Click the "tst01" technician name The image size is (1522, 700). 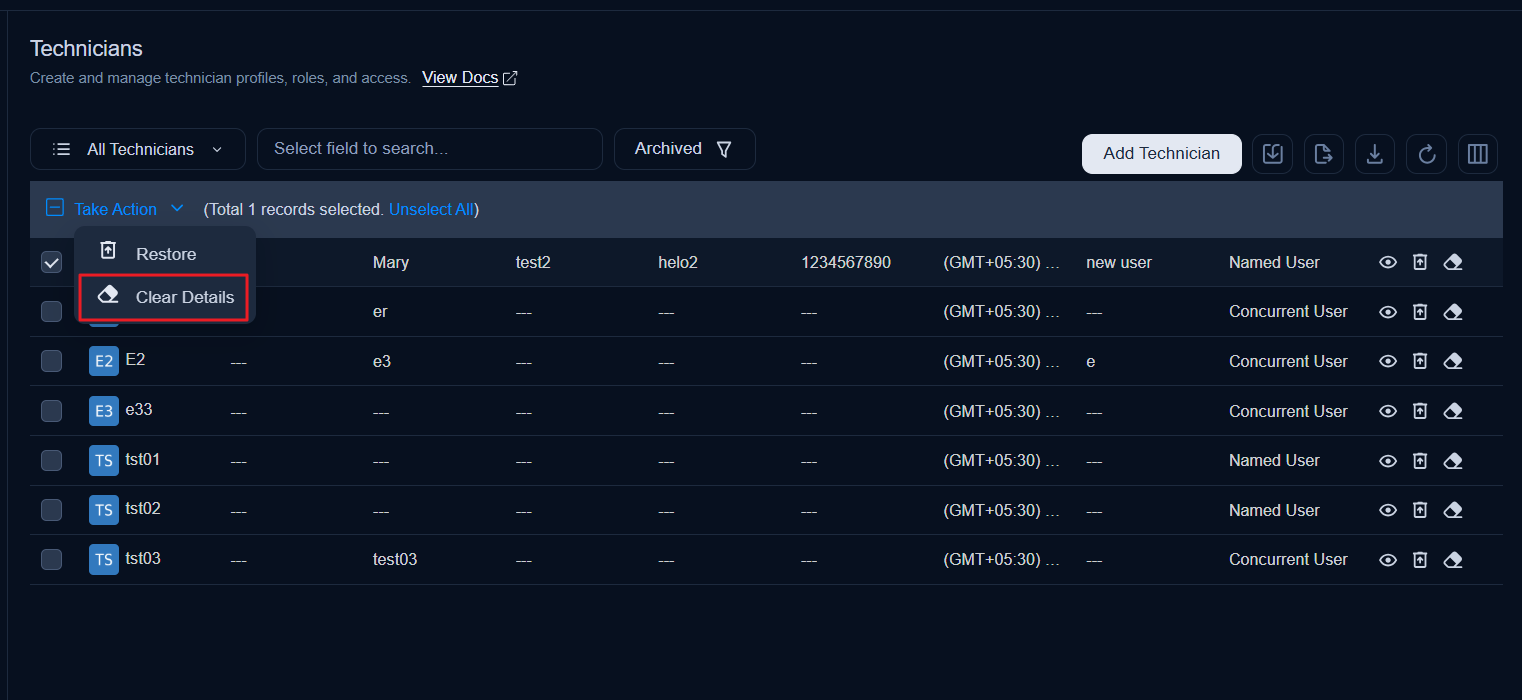point(143,459)
